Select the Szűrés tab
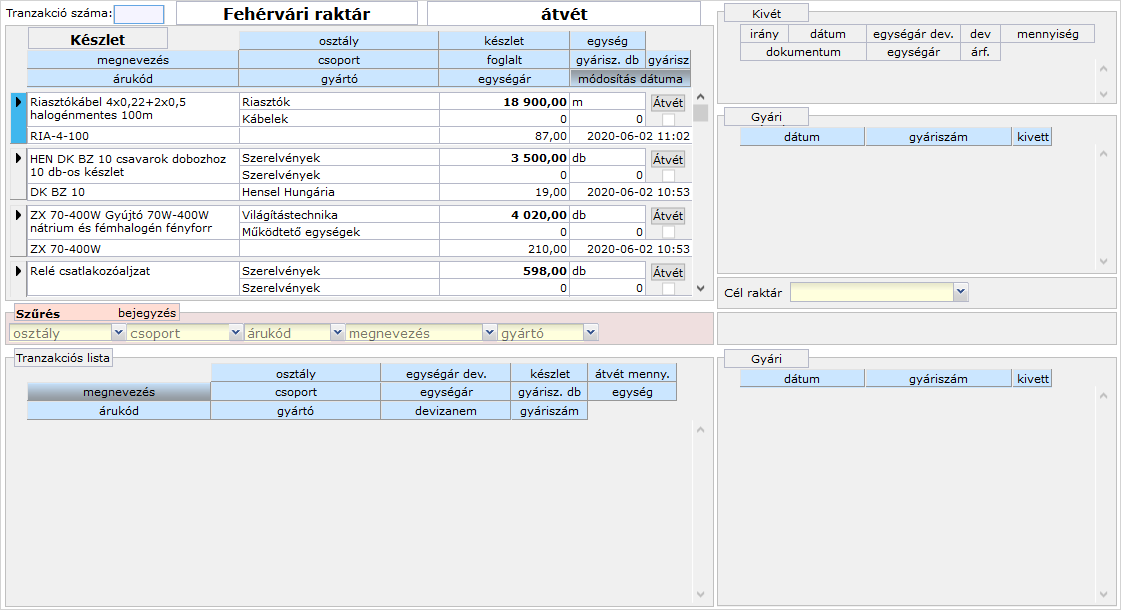1121x610 pixels. pos(38,313)
